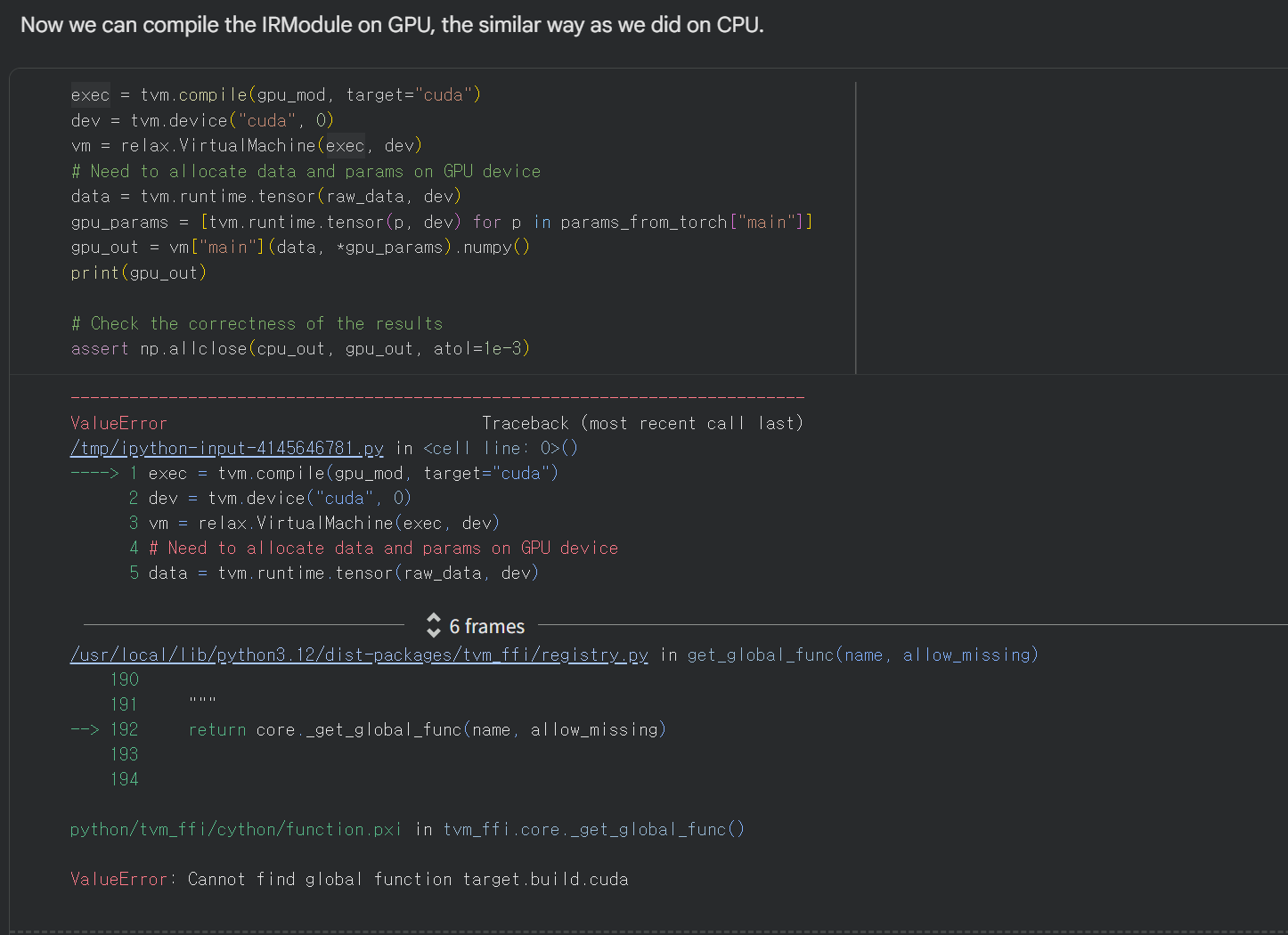Click the get_global_func(name, allow_missing) signature text
The width and height of the screenshot is (1288, 935).
tap(862, 654)
